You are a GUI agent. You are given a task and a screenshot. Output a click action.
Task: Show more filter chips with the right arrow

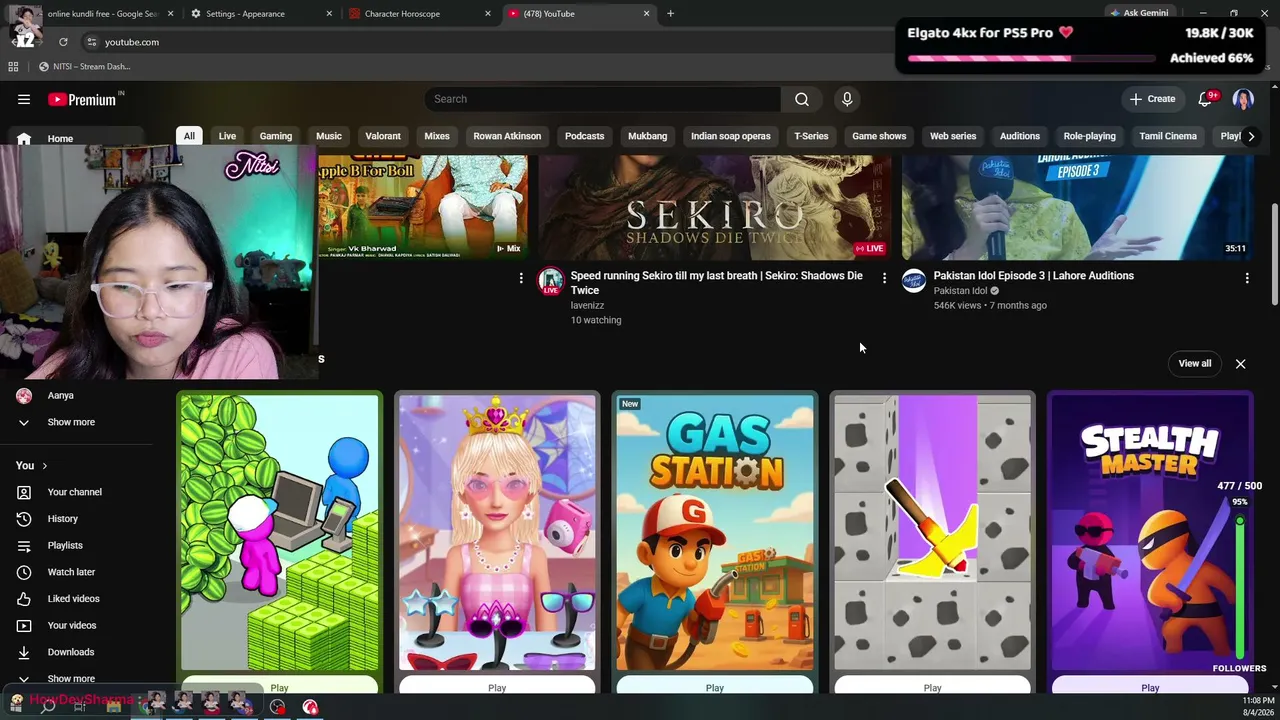click(x=1250, y=136)
